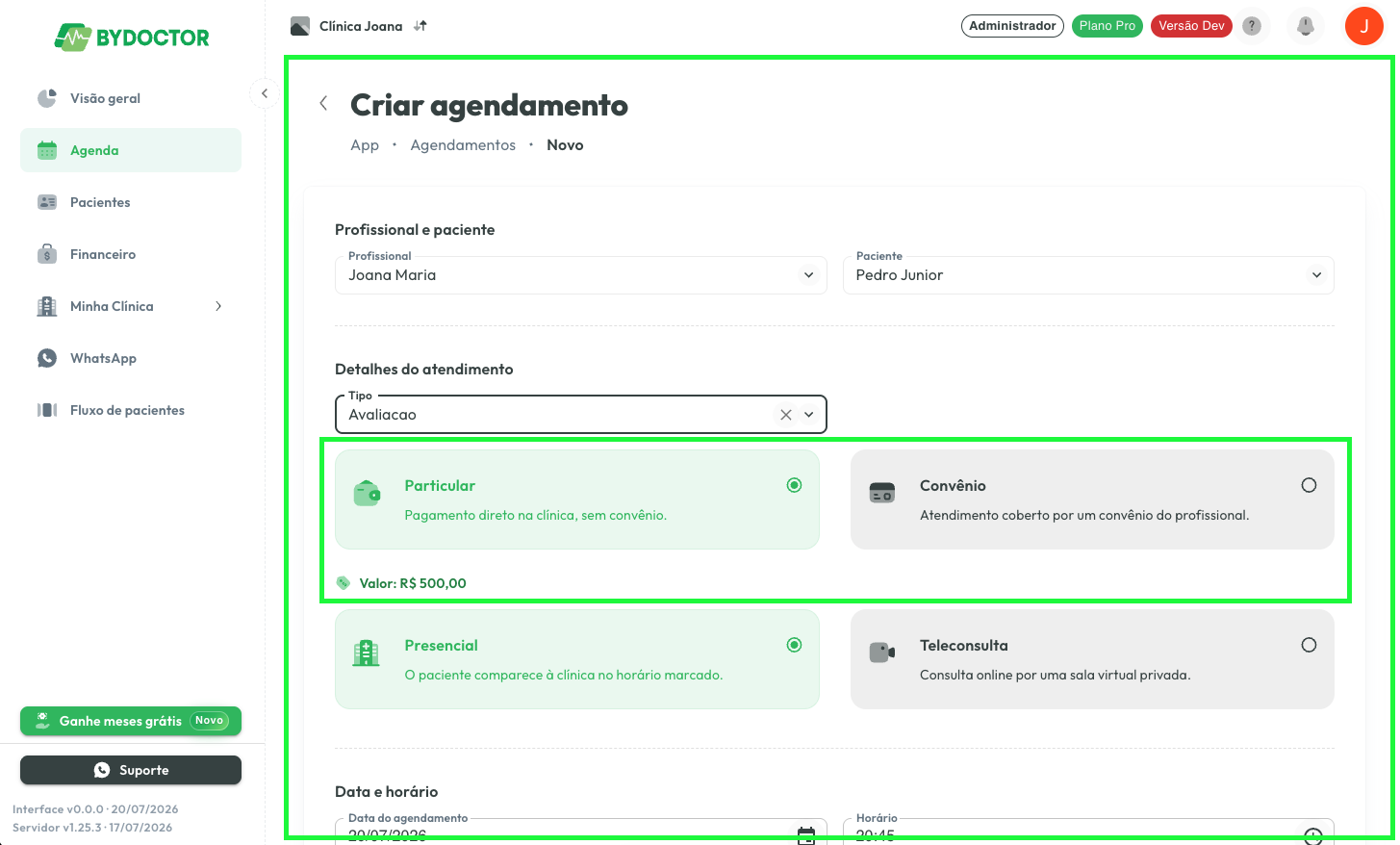Image resolution: width=1400 pixels, height=845 pixels.
Task: Click the Detalhes do atendimento heading
Action: pos(424,370)
